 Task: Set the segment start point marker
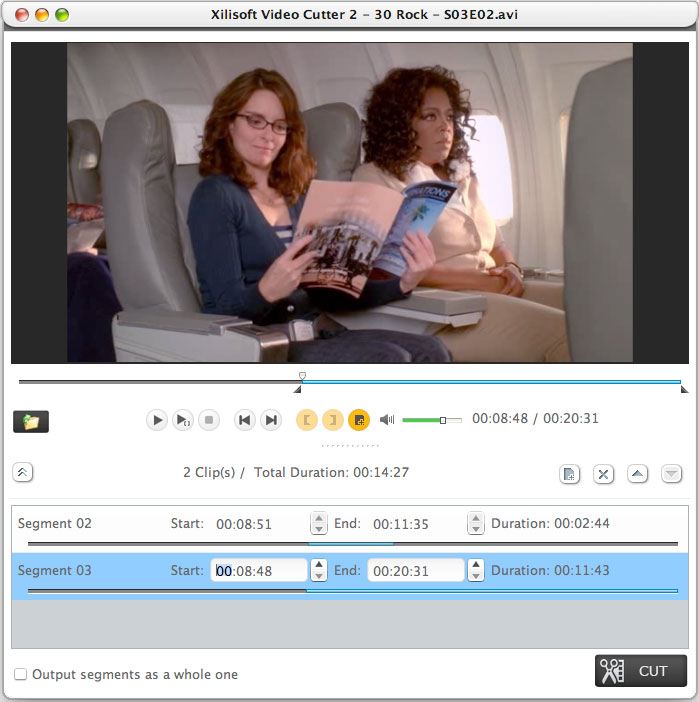(x=307, y=420)
